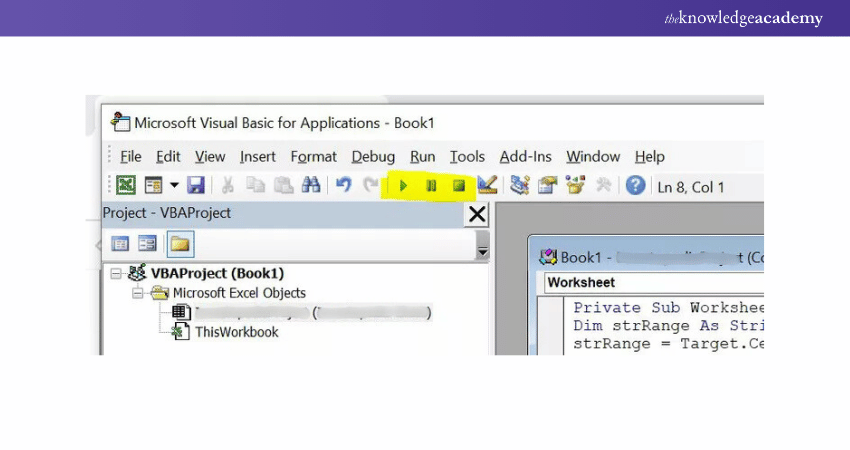Close the Project - VBAProject pane
The image size is (850, 450).
tap(477, 214)
